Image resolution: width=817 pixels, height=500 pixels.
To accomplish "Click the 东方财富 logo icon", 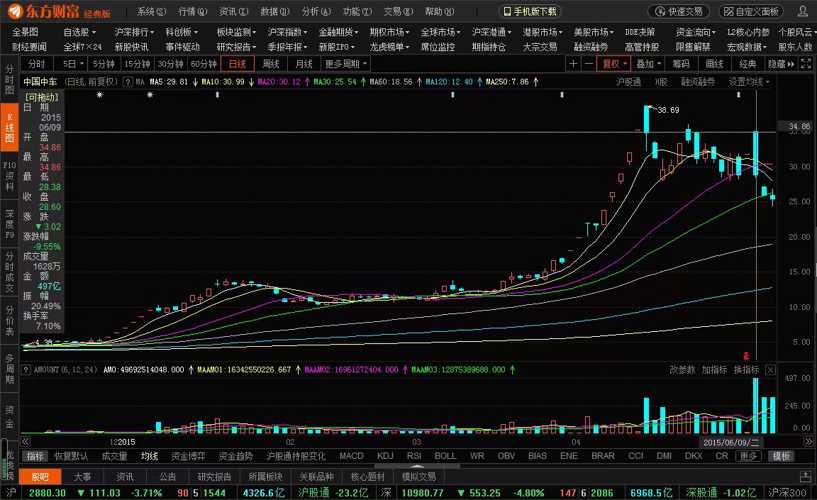I will [15, 11].
